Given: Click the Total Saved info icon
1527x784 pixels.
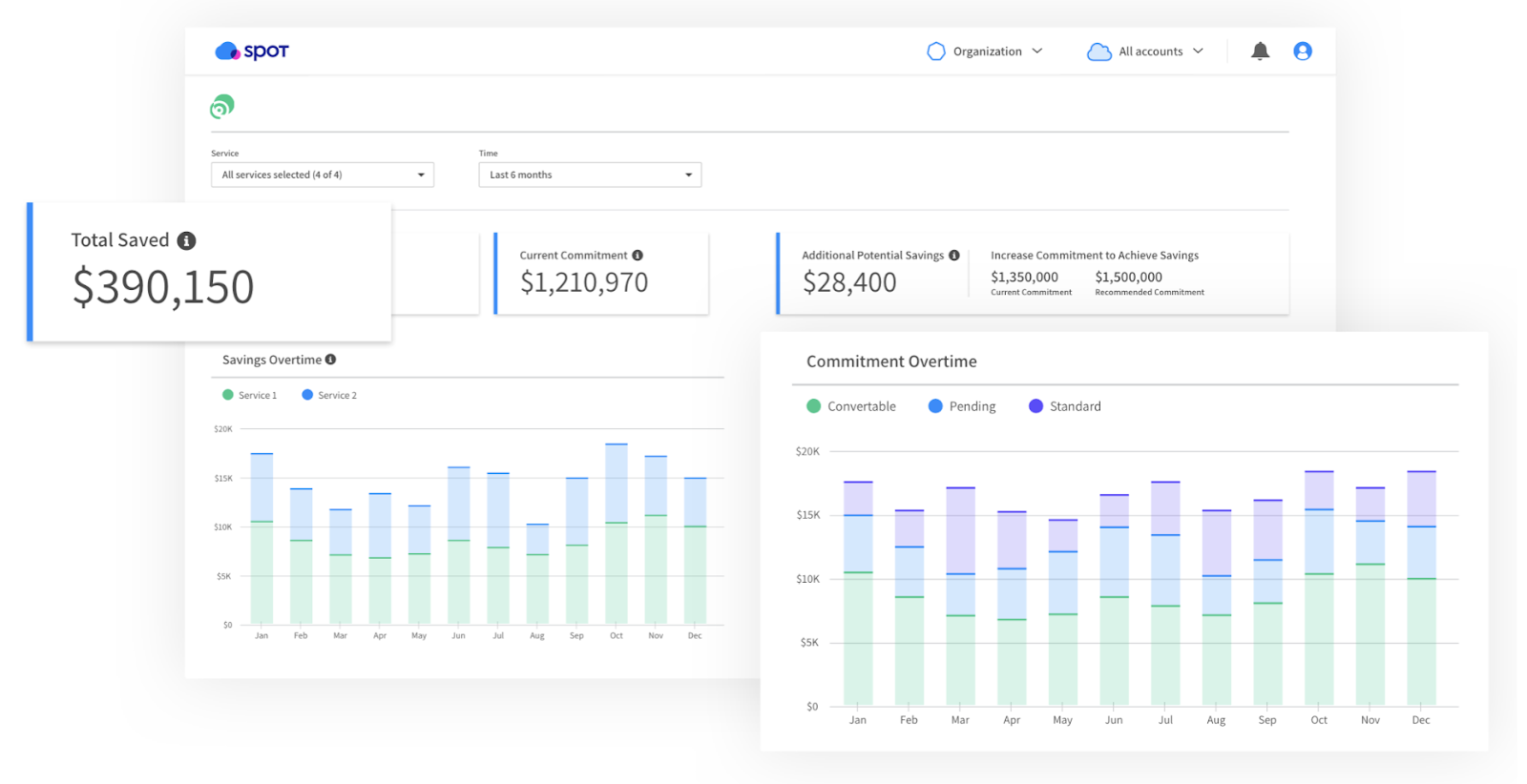Looking at the screenshot, I should pos(187,241).
